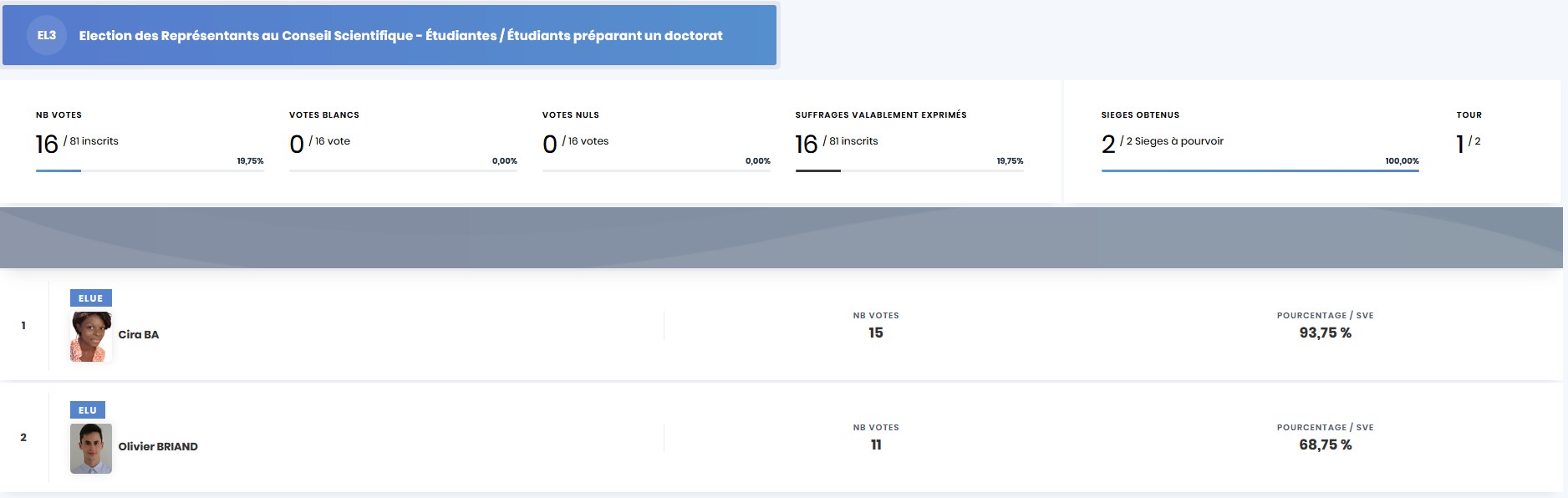
Task: Select the candidate name Cira BA
Action: point(139,334)
